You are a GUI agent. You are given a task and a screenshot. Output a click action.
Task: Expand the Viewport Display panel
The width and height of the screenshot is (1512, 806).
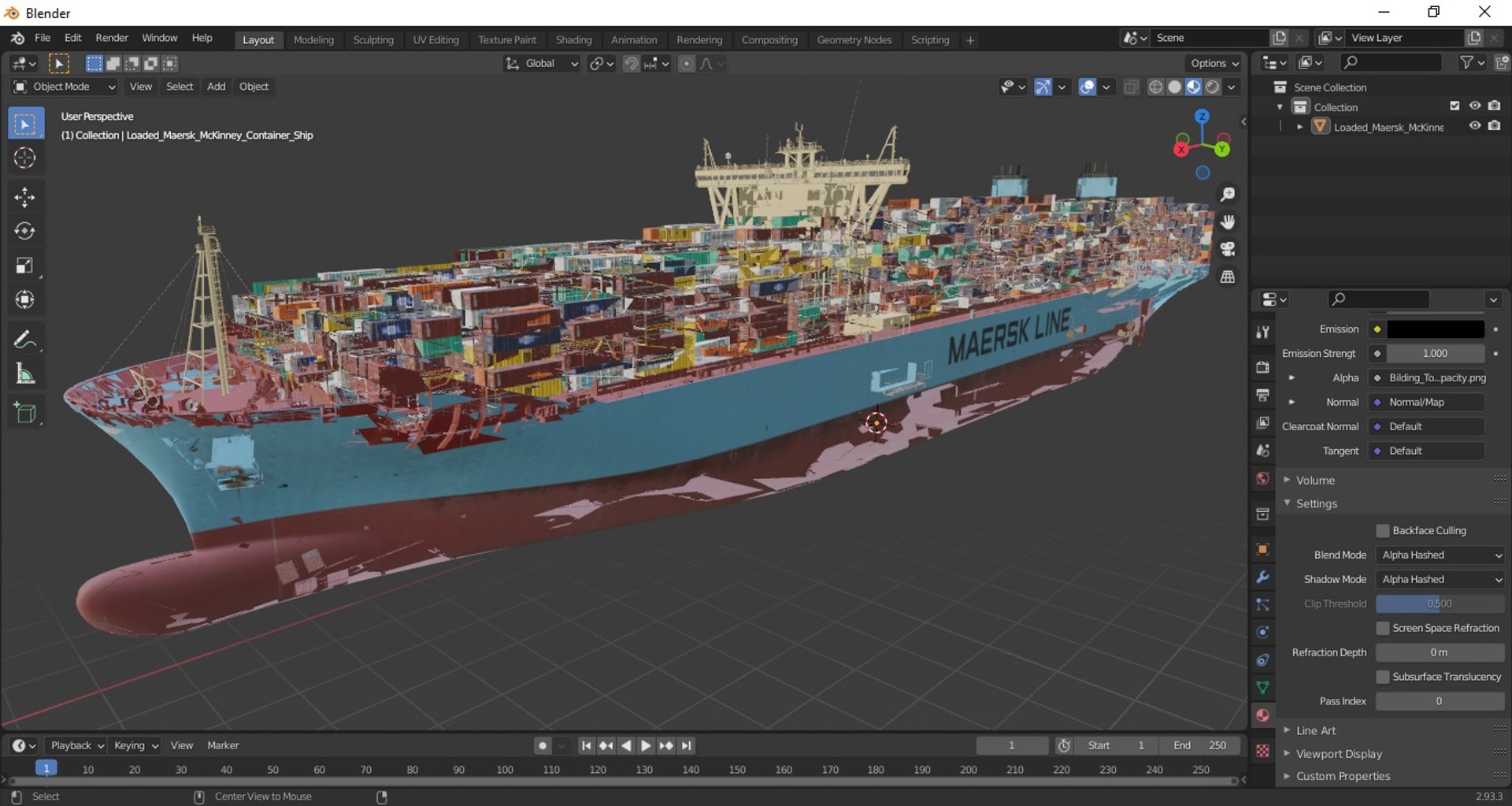pyautogui.click(x=1339, y=754)
